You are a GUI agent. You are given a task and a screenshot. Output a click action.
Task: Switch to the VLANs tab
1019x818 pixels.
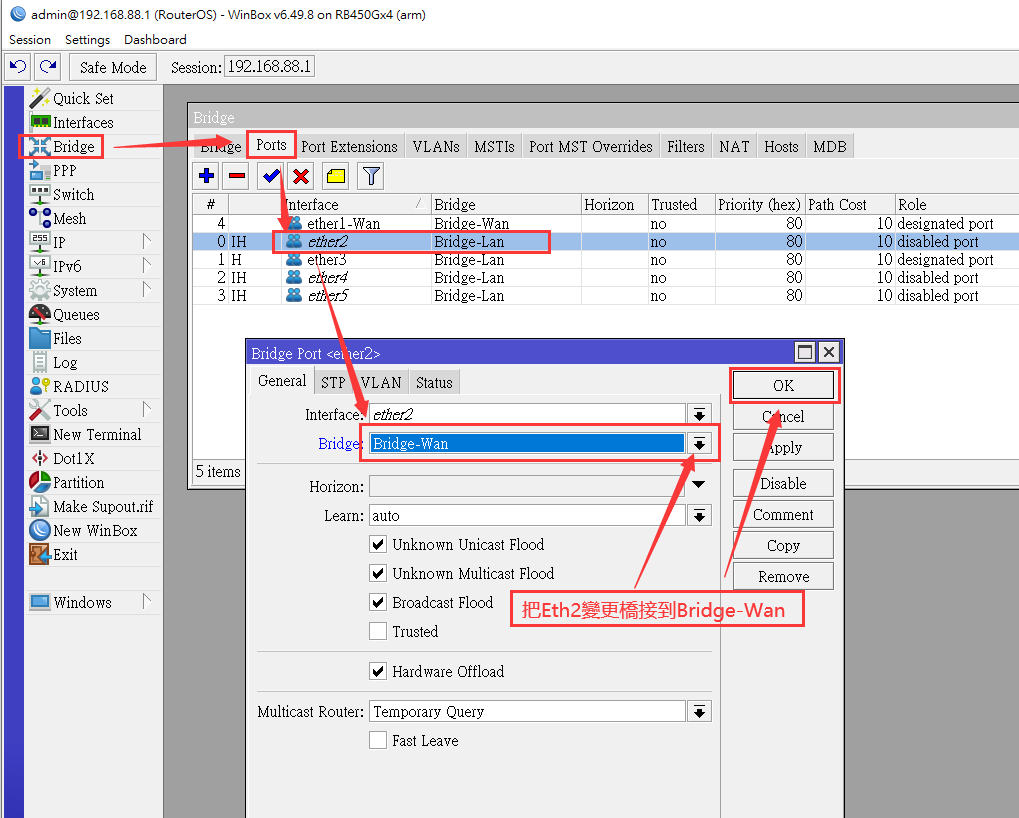(436, 147)
